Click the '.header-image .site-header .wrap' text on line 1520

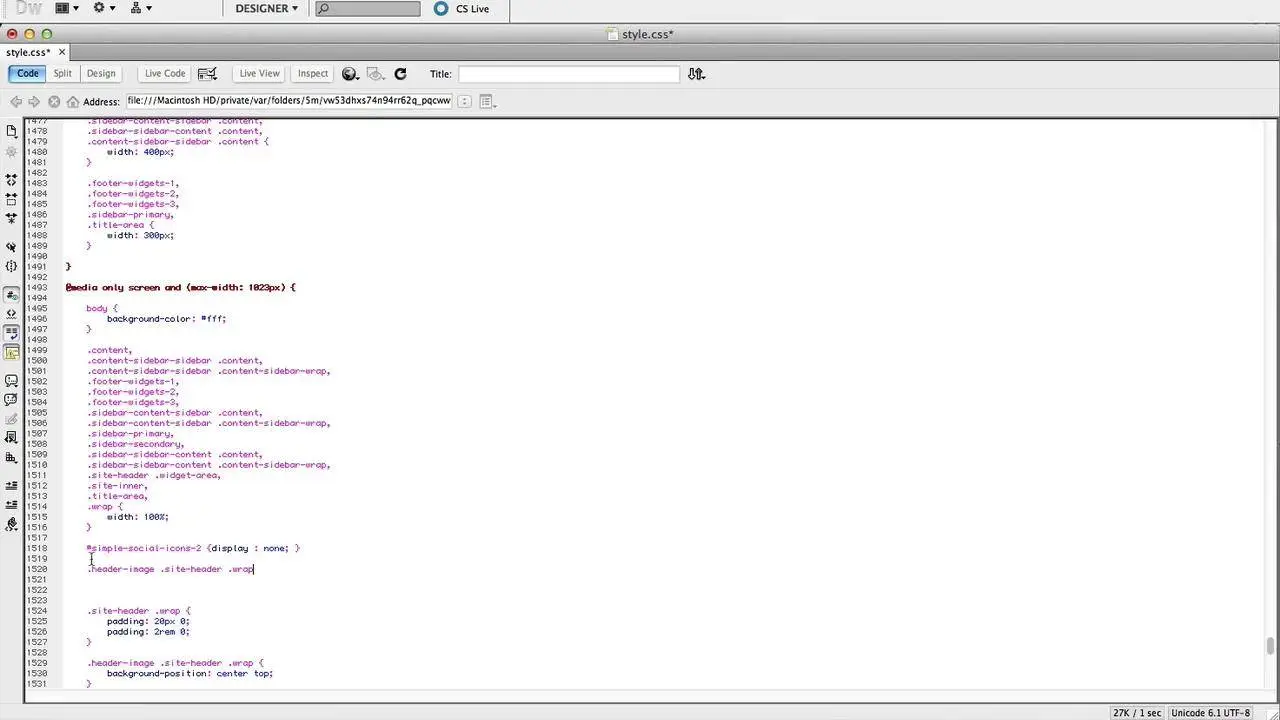point(170,569)
